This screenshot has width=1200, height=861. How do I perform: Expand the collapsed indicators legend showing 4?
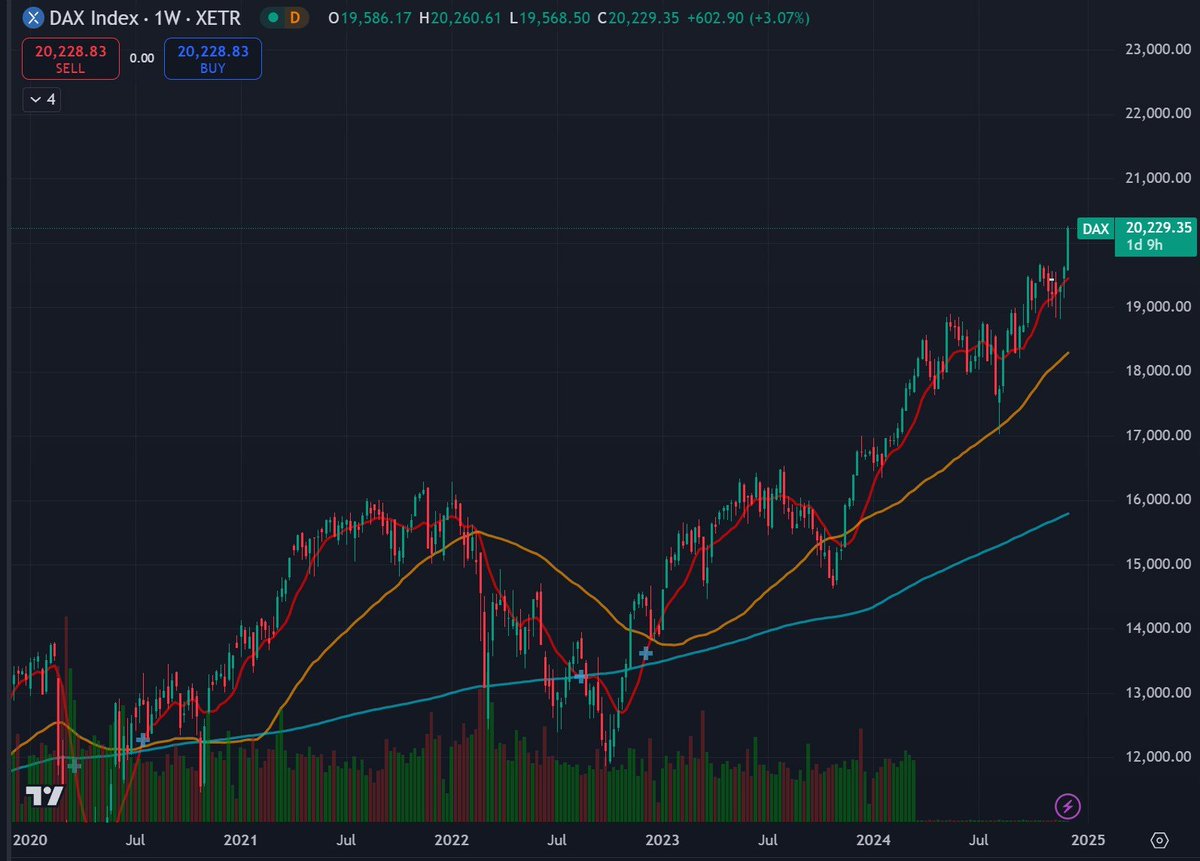40,100
